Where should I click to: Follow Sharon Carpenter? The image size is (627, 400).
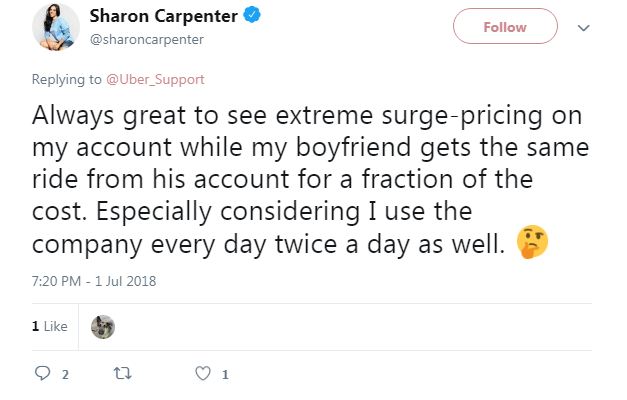pos(505,27)
